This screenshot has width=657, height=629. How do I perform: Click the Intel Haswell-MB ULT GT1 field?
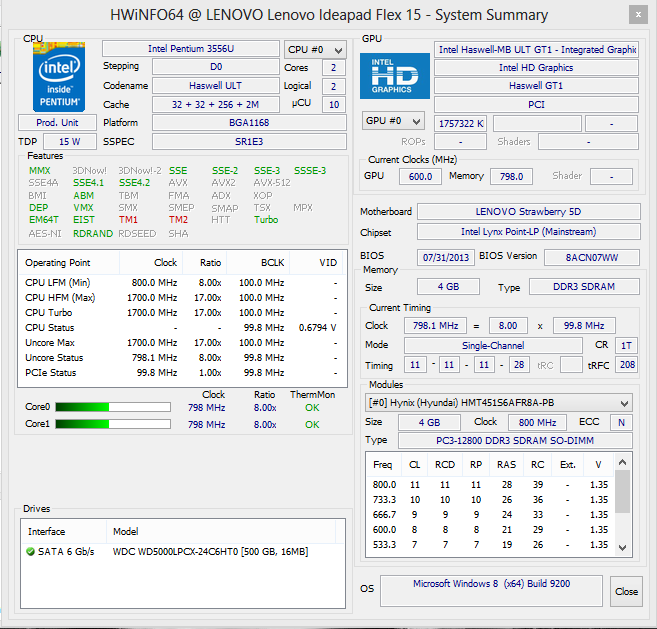click(536, 50)
